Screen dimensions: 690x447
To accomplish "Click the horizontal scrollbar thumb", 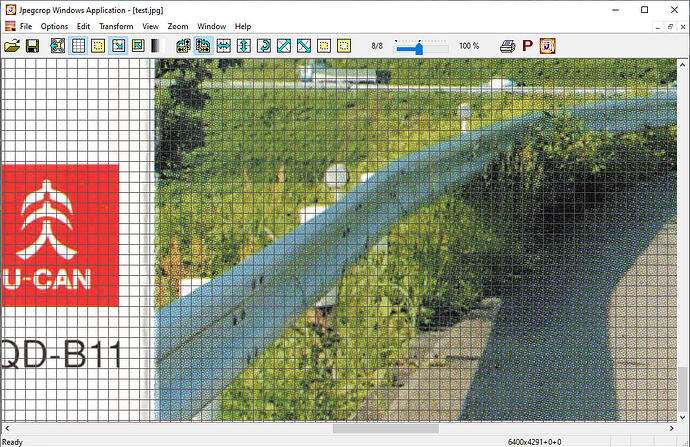I will (385, 428).
